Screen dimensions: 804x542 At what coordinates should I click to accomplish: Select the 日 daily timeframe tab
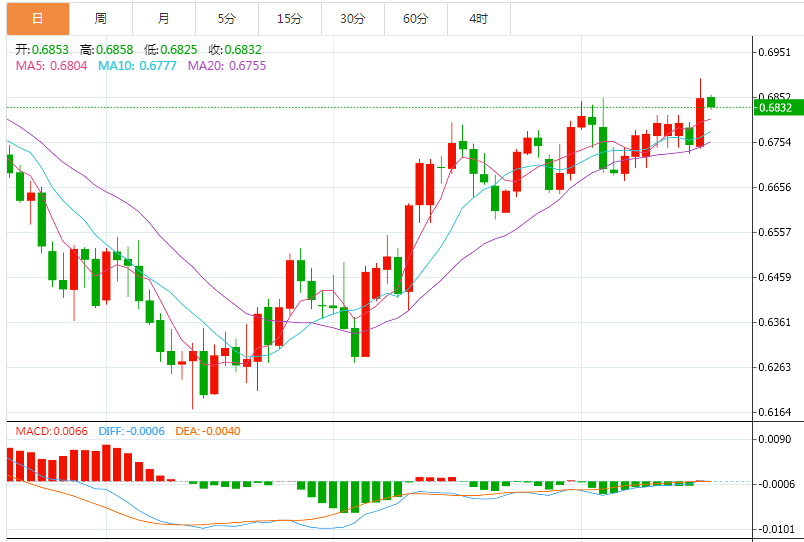coord(38,19)
